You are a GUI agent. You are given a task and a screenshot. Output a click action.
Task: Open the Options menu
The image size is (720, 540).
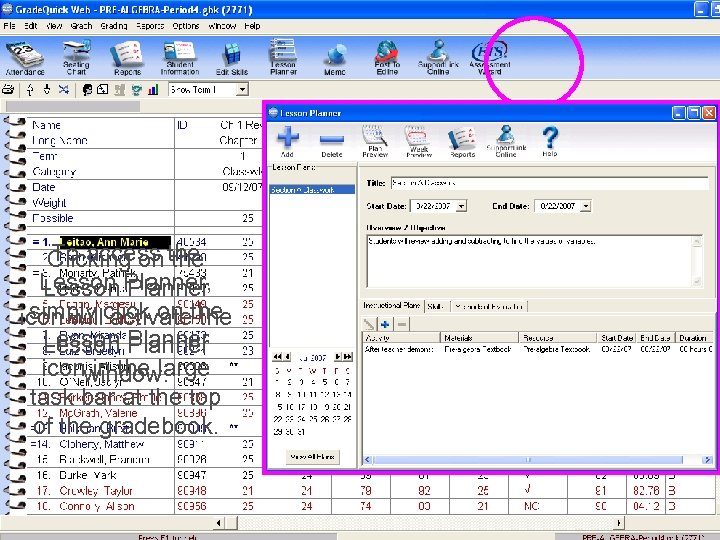pos(186,26)
